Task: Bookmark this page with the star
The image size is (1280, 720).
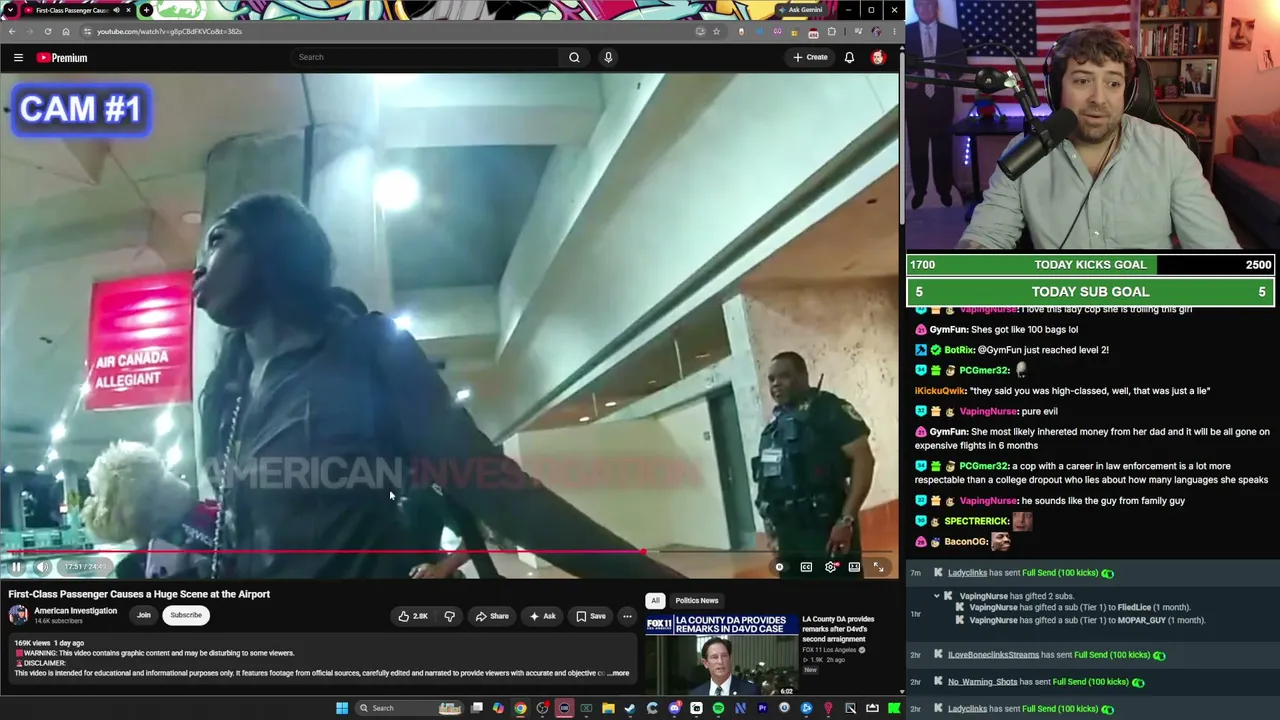Action: click(x=716, y=31)
